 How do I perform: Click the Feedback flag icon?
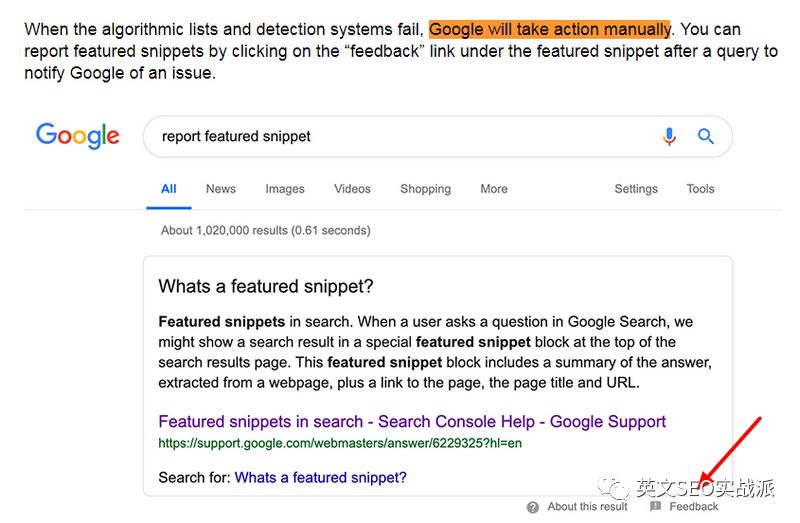point(655,507)
